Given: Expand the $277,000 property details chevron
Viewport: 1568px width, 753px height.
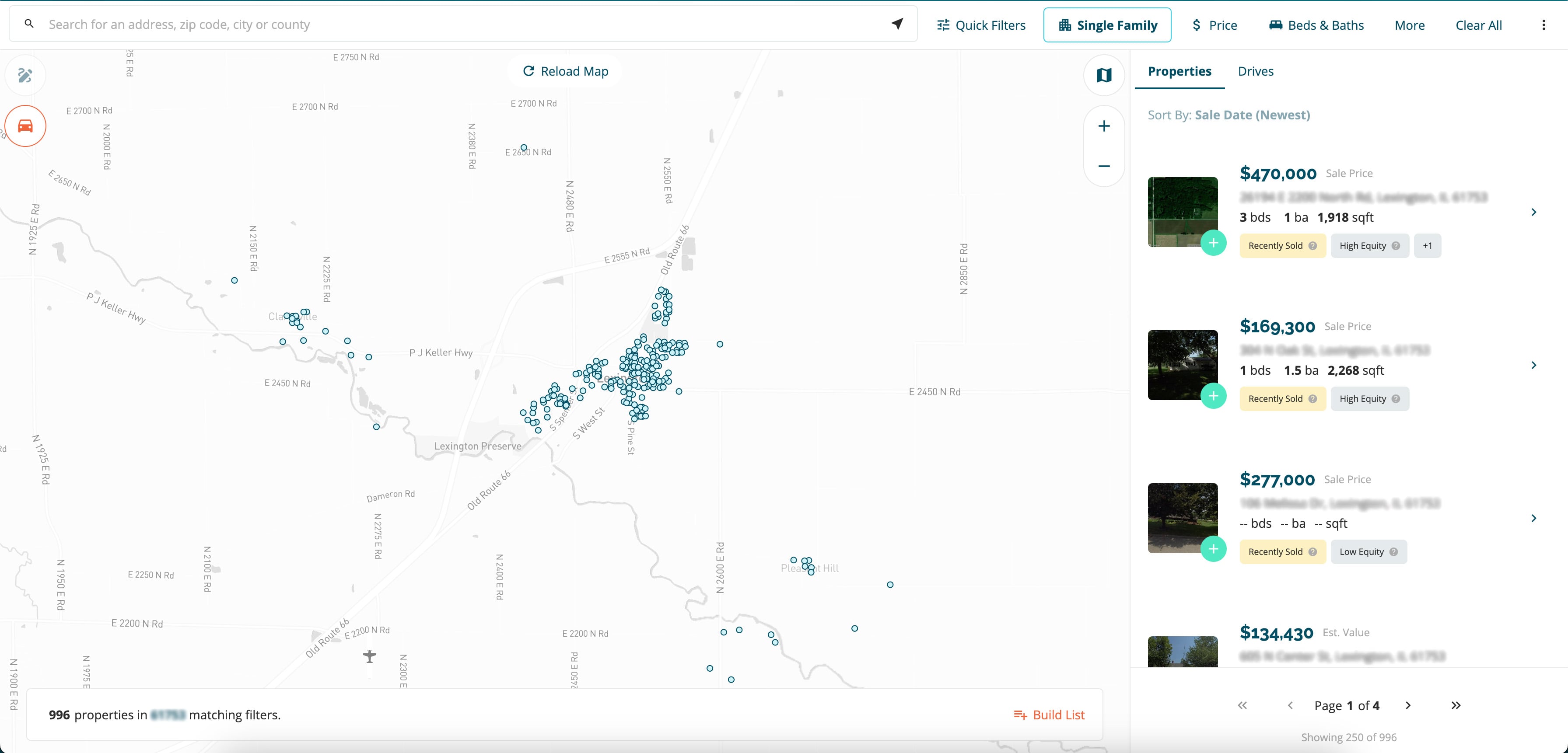Looking at the screenshot, I should point(1533,518).
